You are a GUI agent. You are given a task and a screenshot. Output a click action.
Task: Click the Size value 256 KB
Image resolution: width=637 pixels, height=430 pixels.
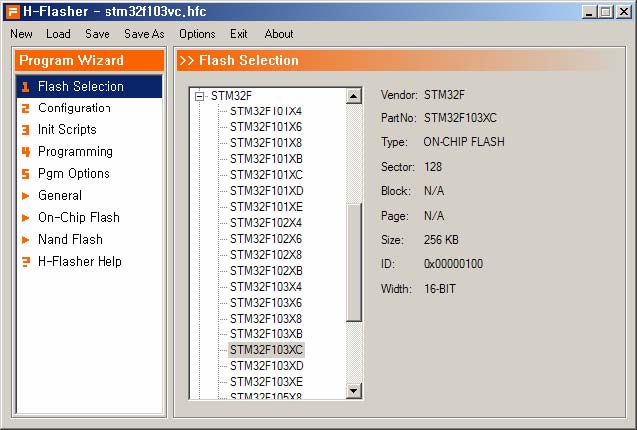[x=441, y=240]
